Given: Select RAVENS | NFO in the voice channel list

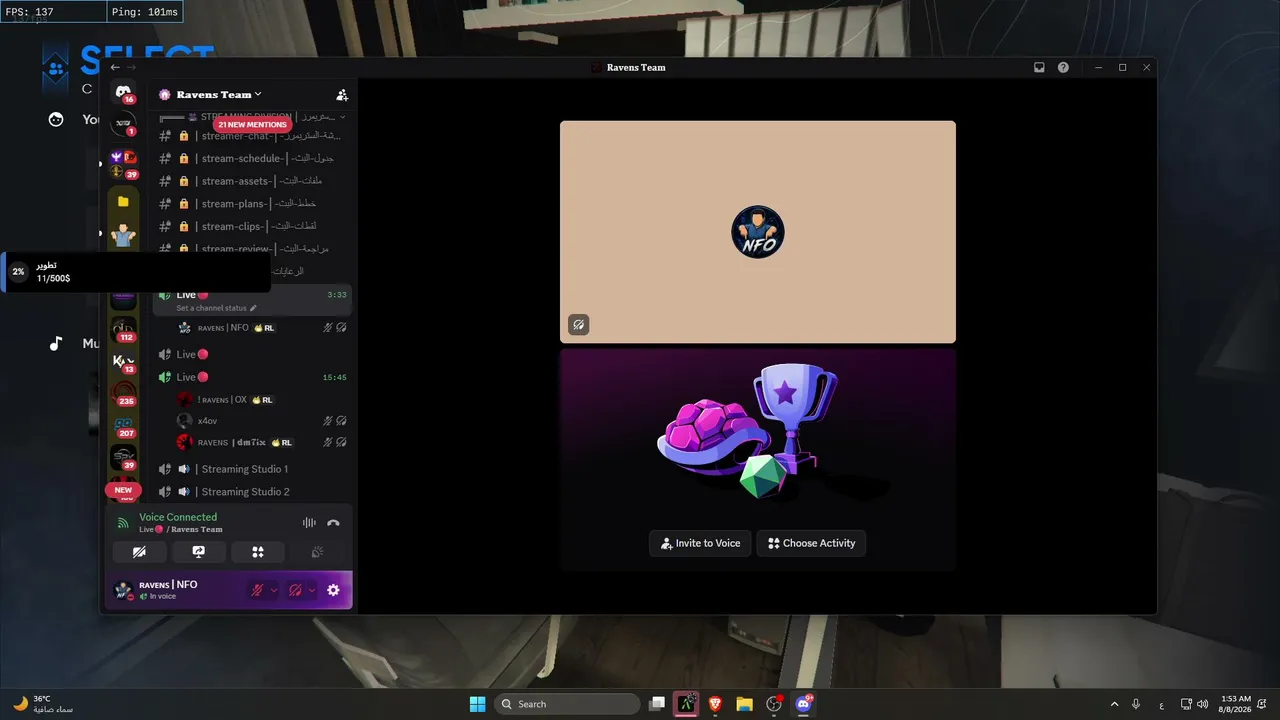Looking at the screenshot, I should [x=262, y=327].
